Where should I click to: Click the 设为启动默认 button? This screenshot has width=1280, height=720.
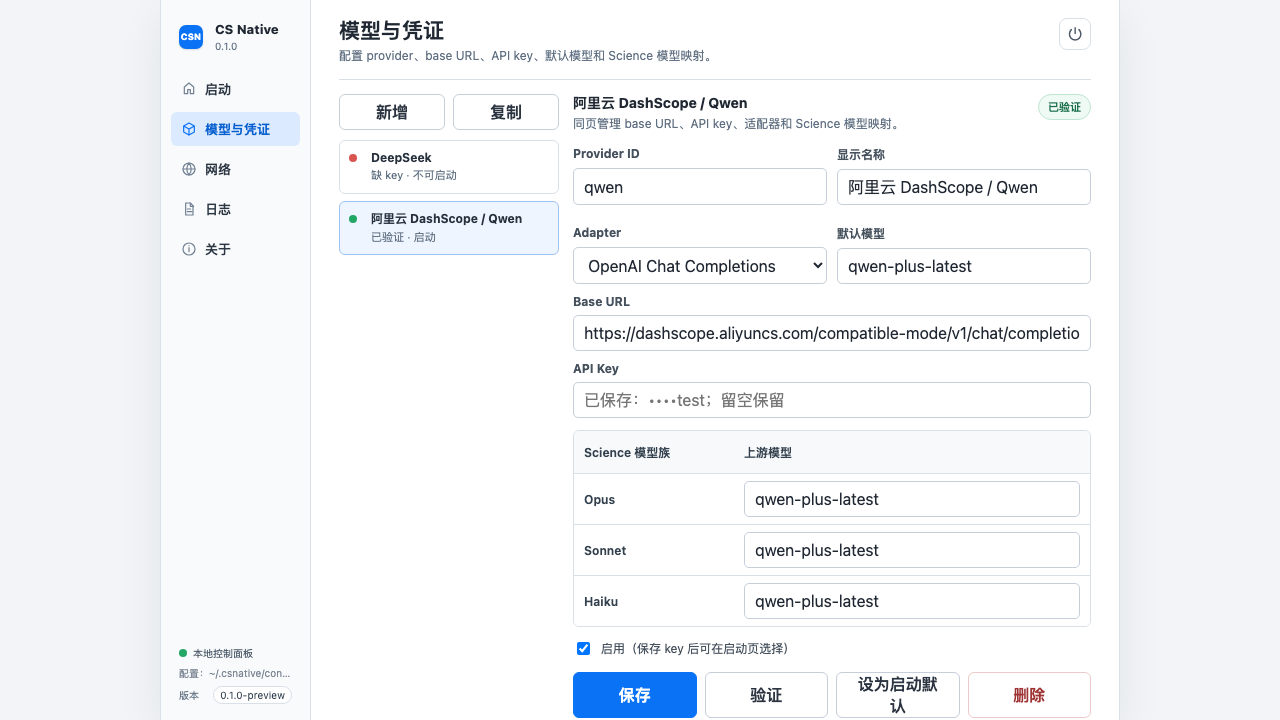click(898, 695)
